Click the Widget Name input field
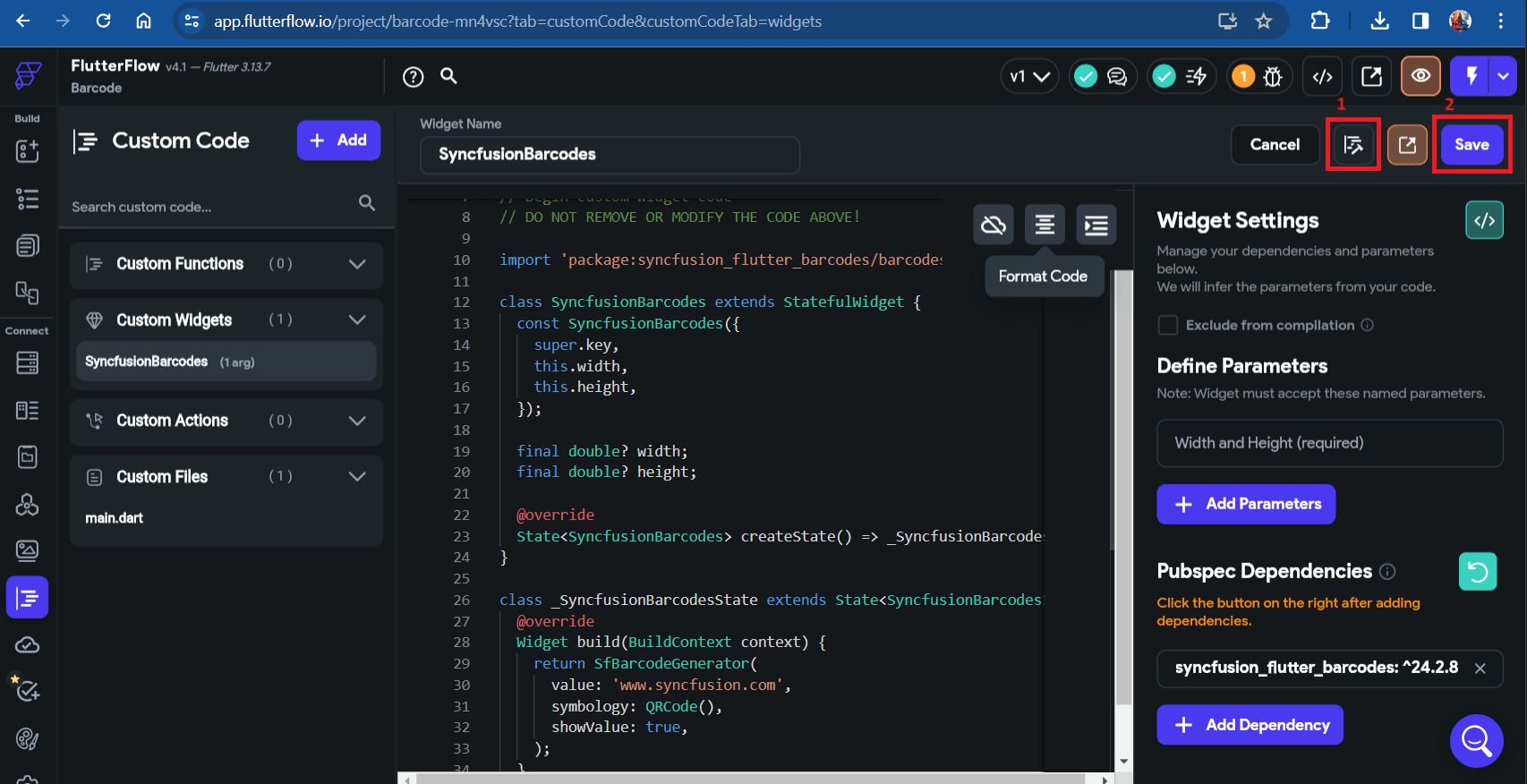 click(x=610, y=155)
